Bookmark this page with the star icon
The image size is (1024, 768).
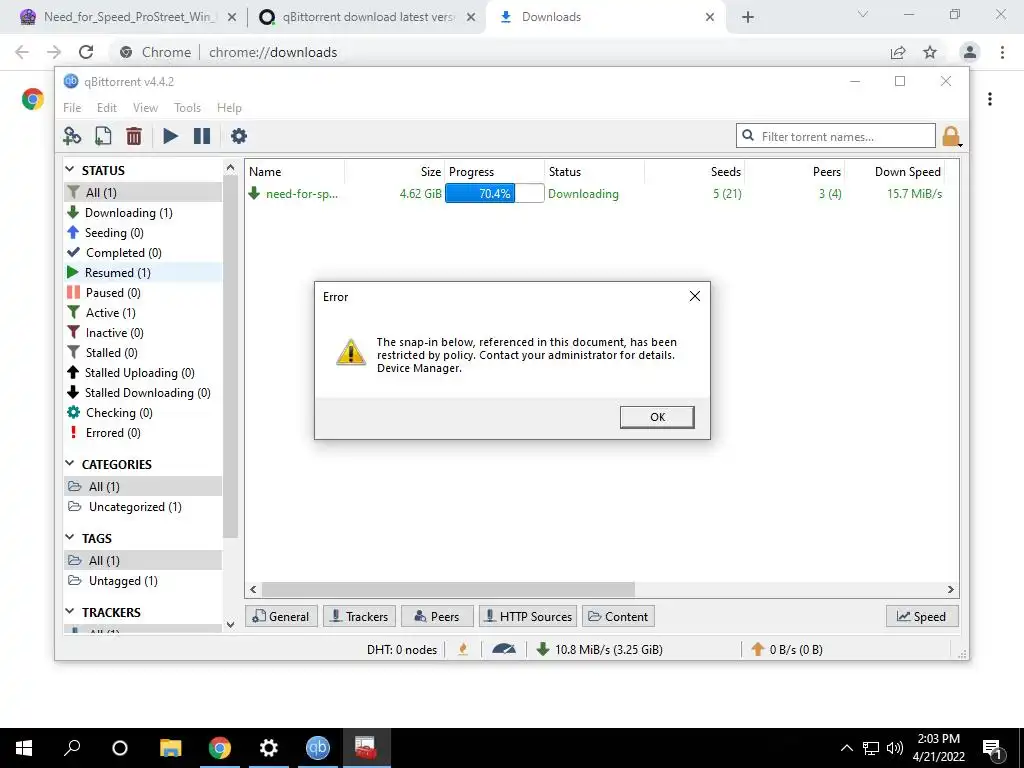click(x=930, y=52)
